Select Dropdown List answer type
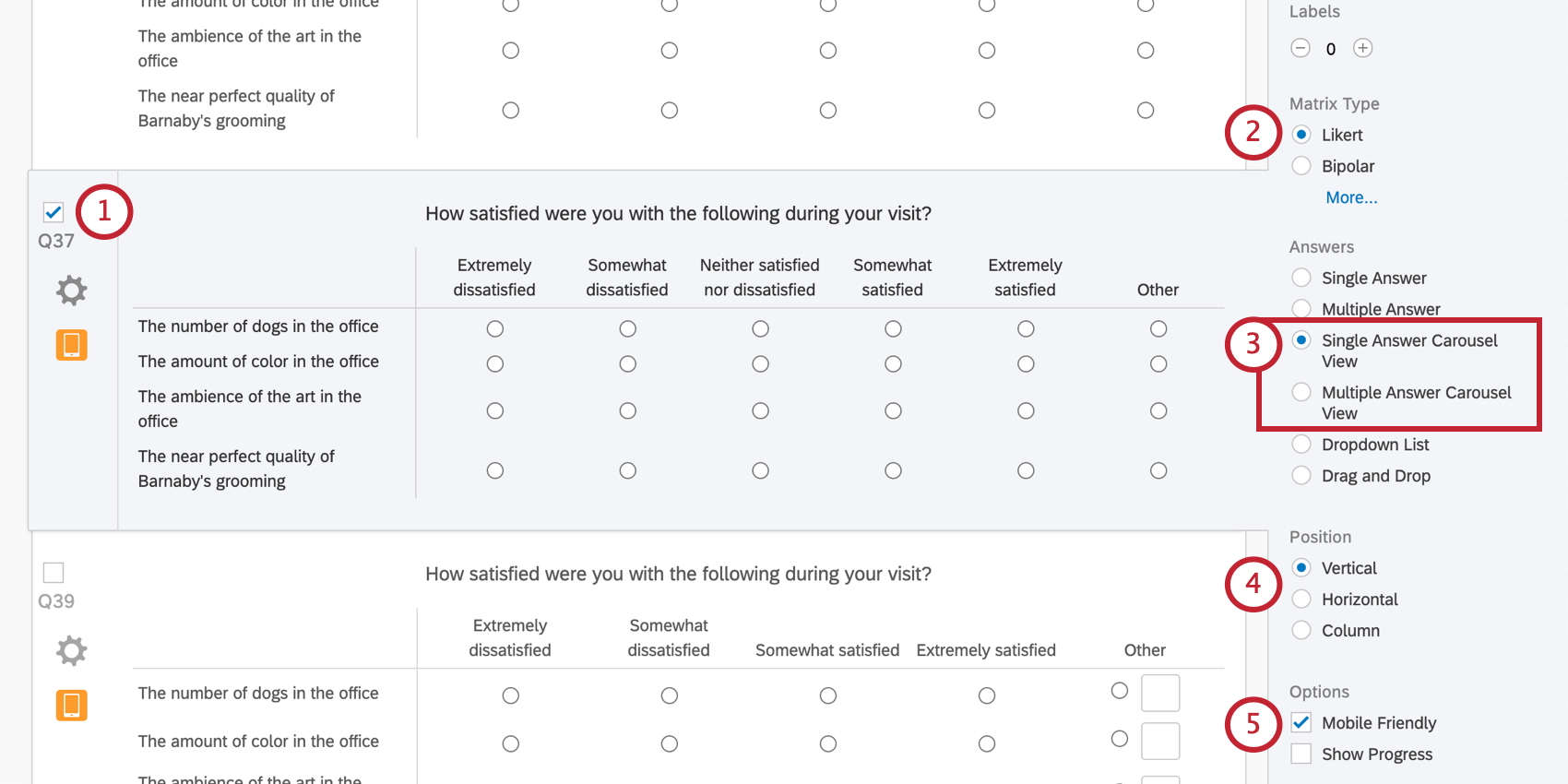Image resolution: width=1568 pixels, height=784 pixels. point(1301,445)
